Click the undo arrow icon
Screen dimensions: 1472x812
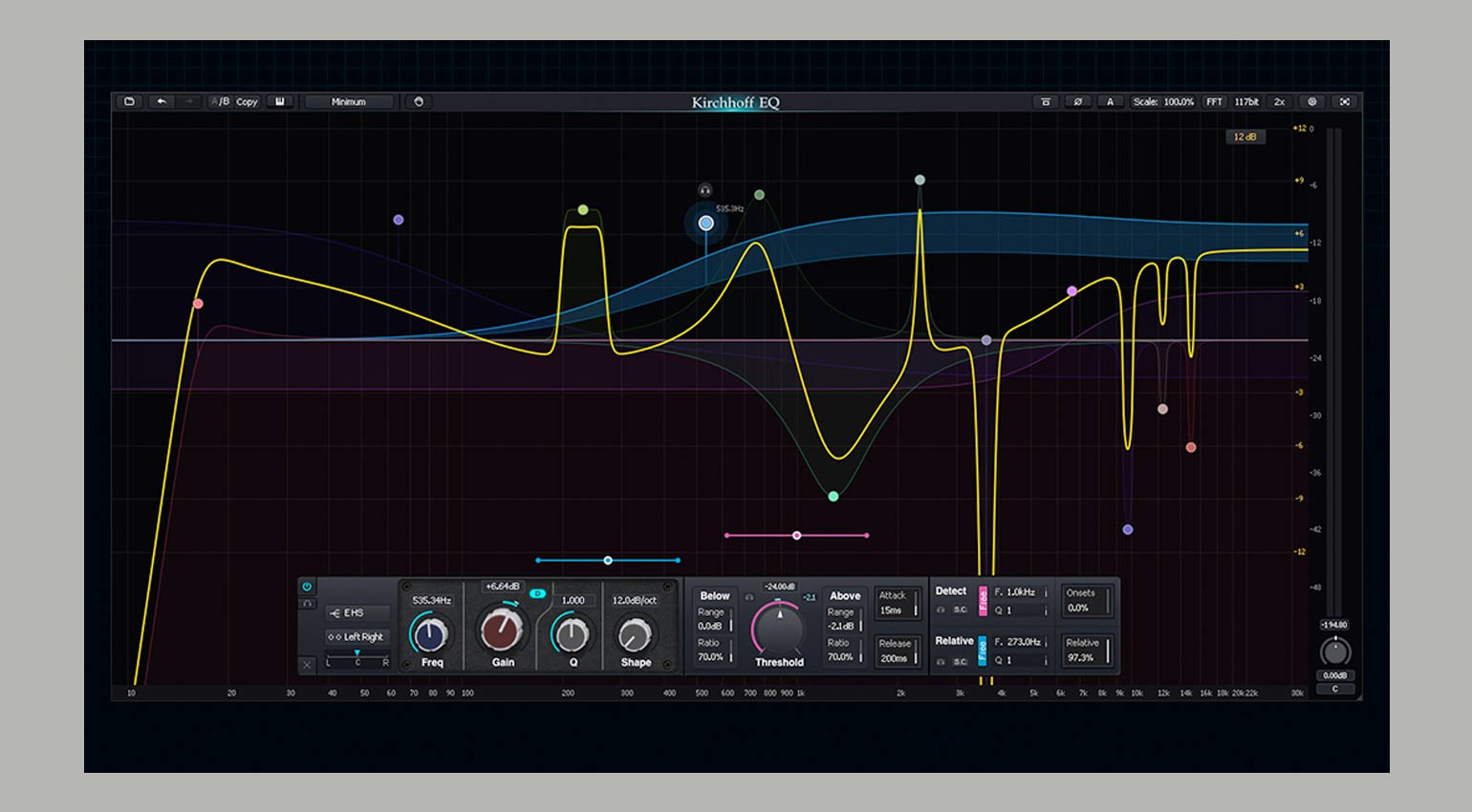[x=162, y=101]
